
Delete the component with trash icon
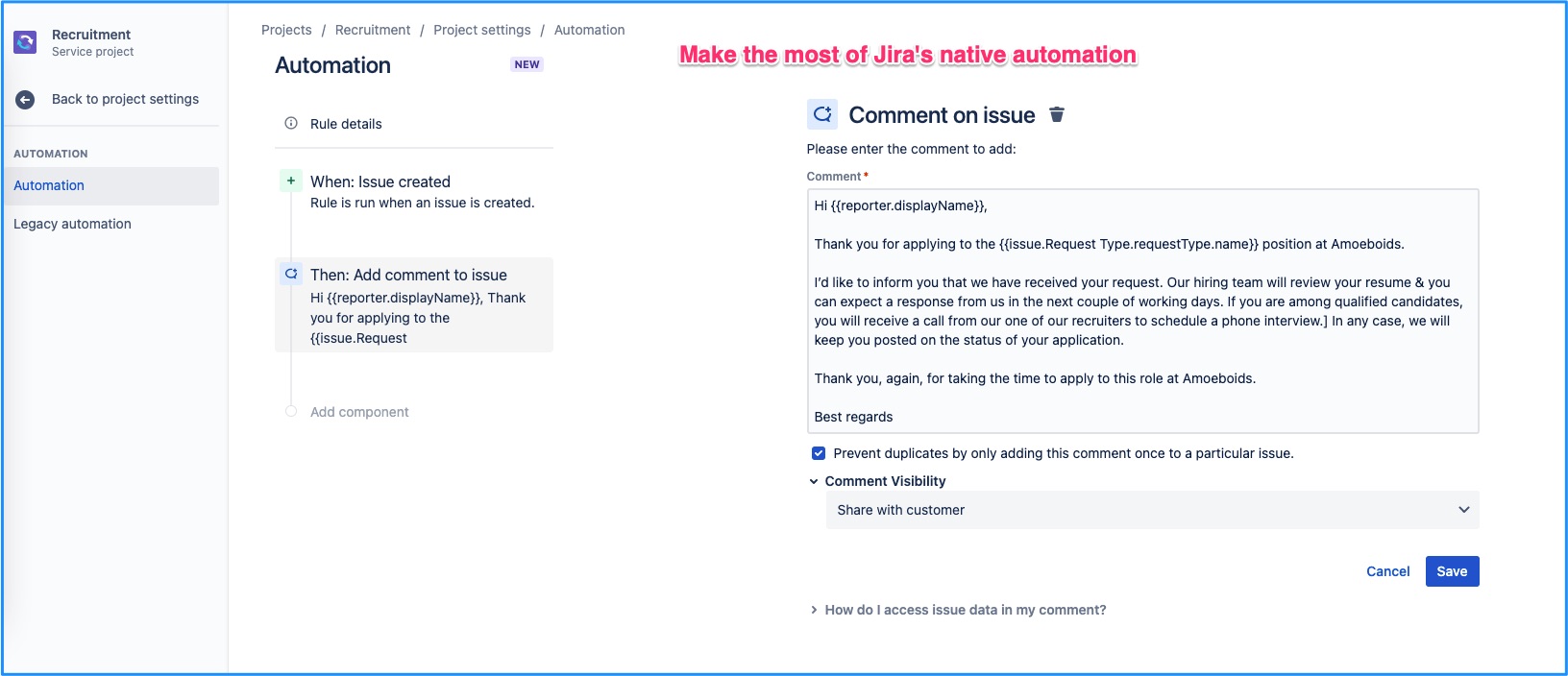click(x=1057, y=114)
